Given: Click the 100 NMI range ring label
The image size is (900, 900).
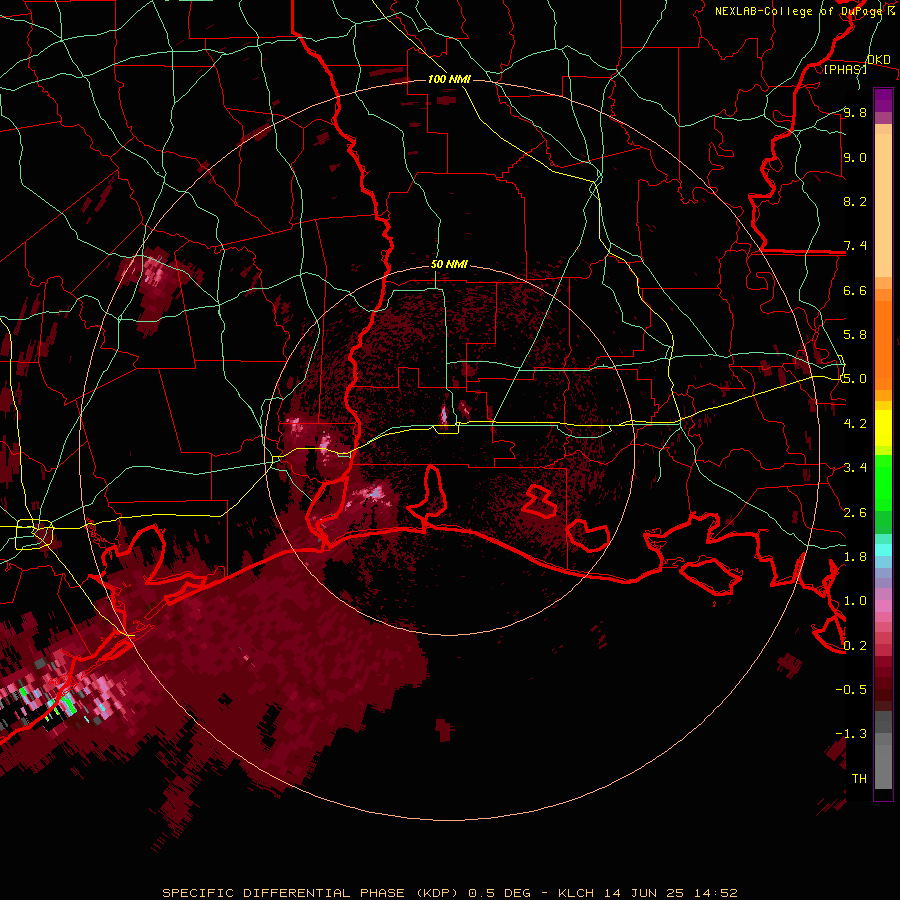Looking at the screenshot, I should tap(449, 79).
